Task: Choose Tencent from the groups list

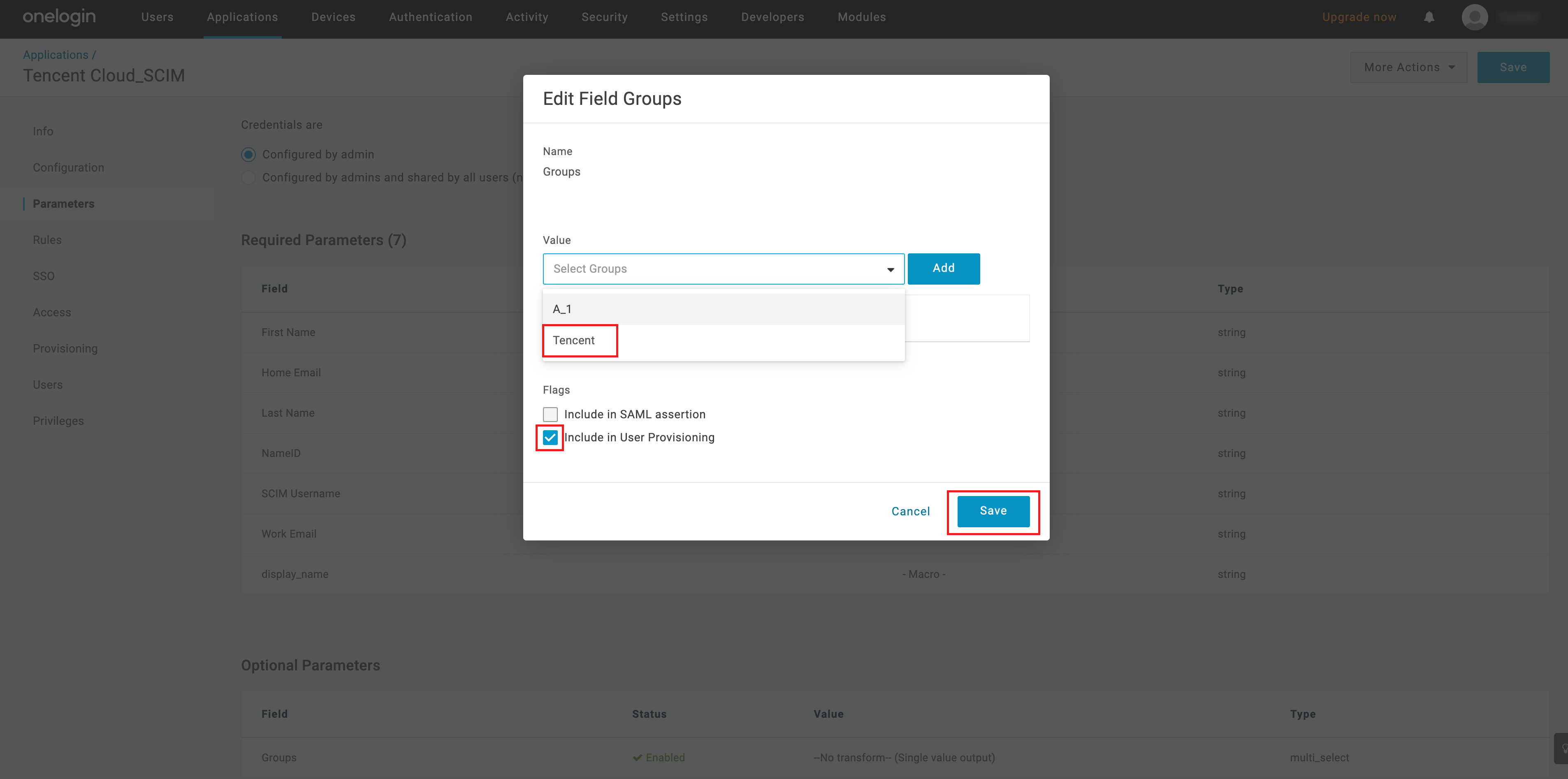Action: (x=574, y=340)
